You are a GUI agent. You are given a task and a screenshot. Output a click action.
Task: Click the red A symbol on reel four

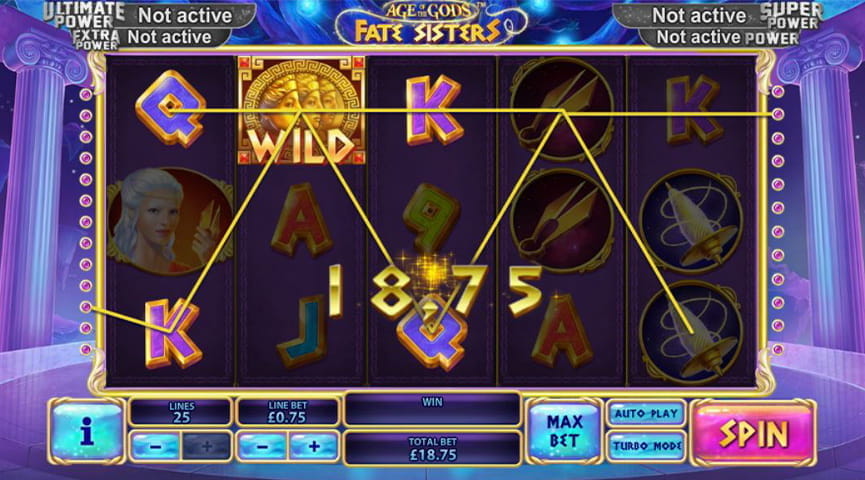(561, 331)
